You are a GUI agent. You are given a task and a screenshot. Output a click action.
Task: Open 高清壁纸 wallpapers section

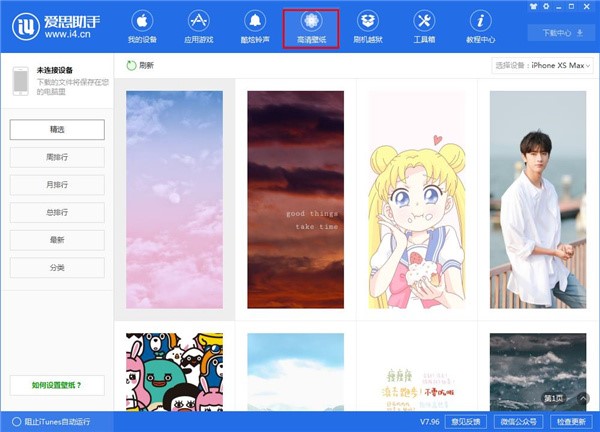click(x=310, y=27)
